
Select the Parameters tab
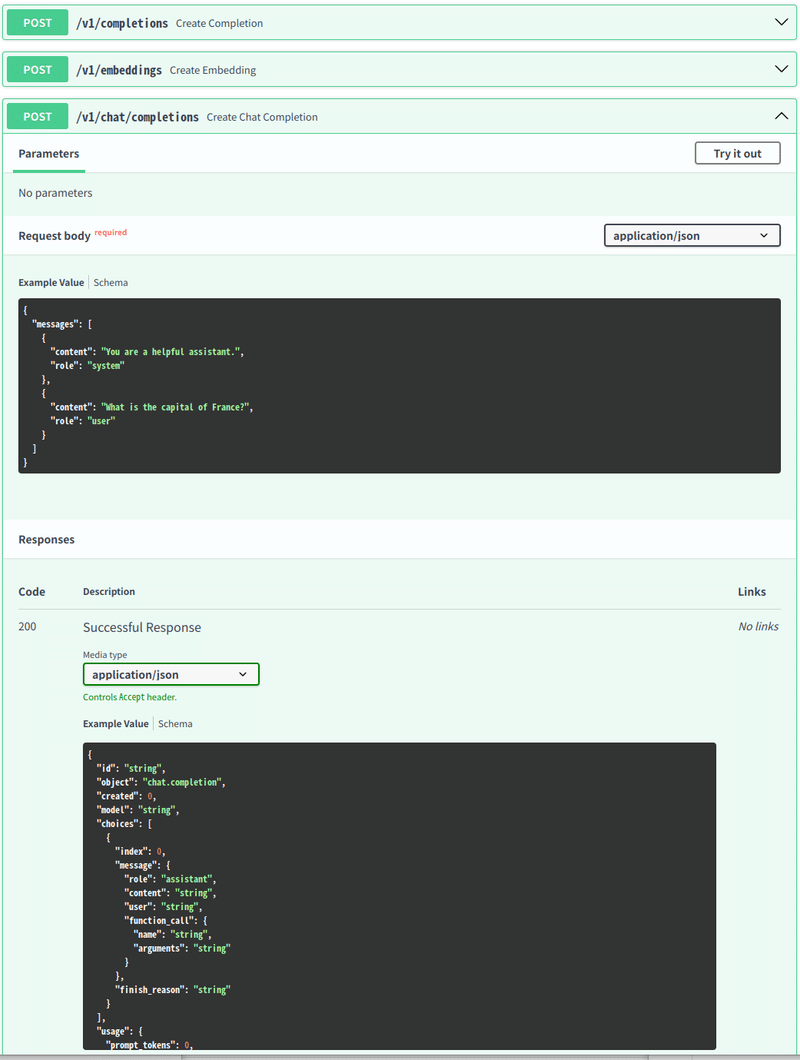(48, 153)
